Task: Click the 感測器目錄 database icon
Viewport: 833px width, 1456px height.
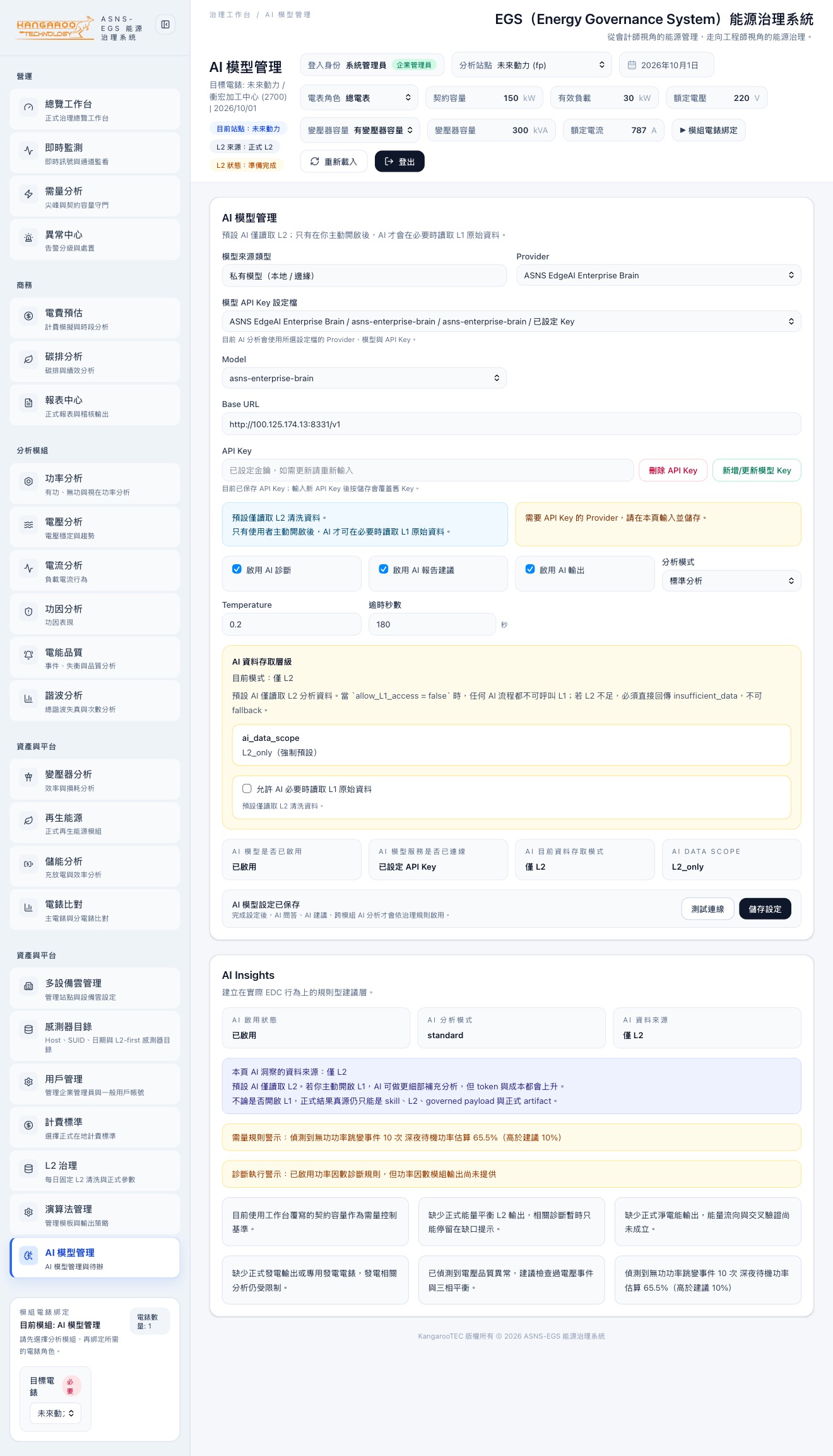Action: pos(28,1030)
